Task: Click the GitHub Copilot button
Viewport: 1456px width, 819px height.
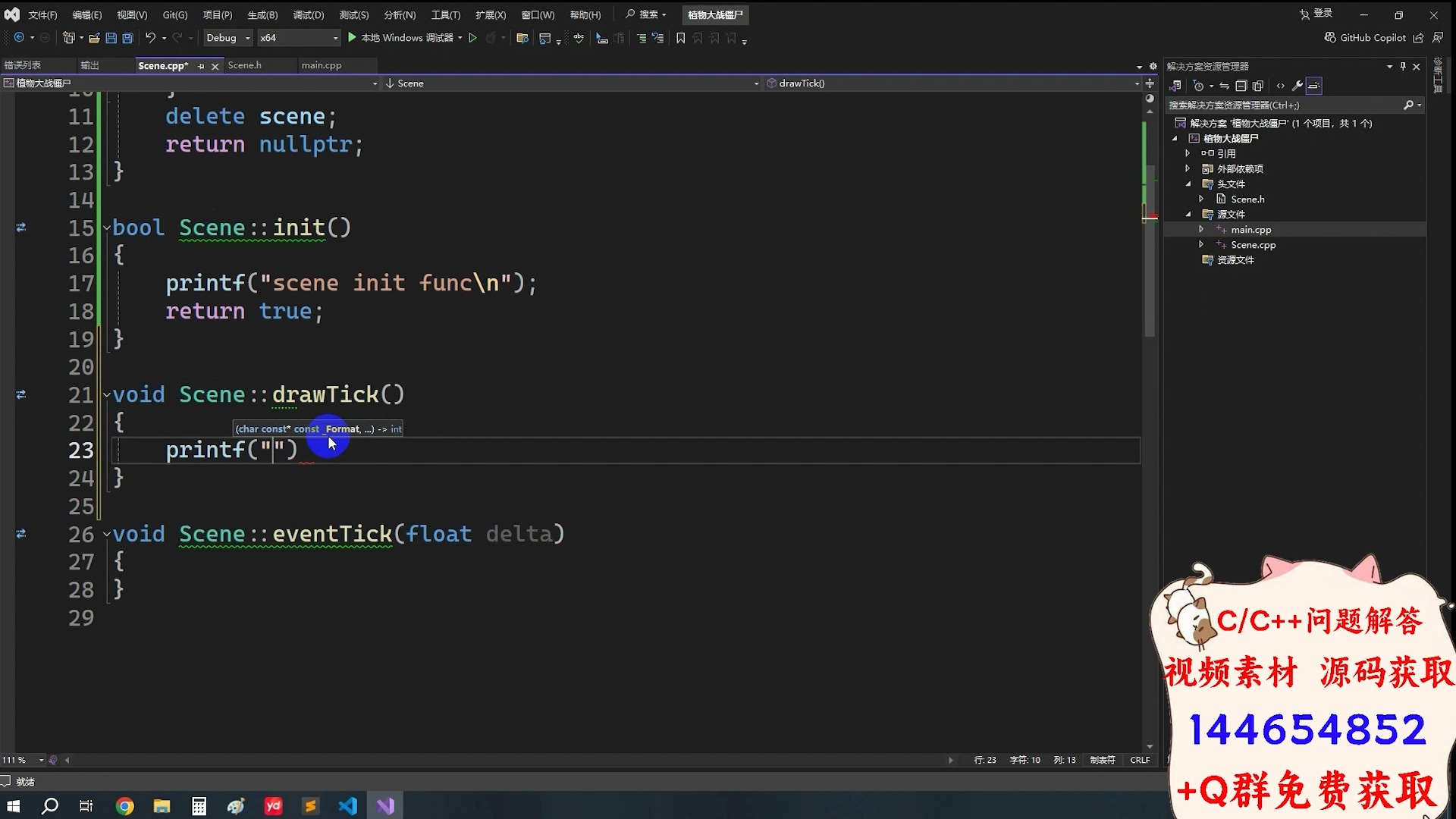Action: click(1365, 38)
